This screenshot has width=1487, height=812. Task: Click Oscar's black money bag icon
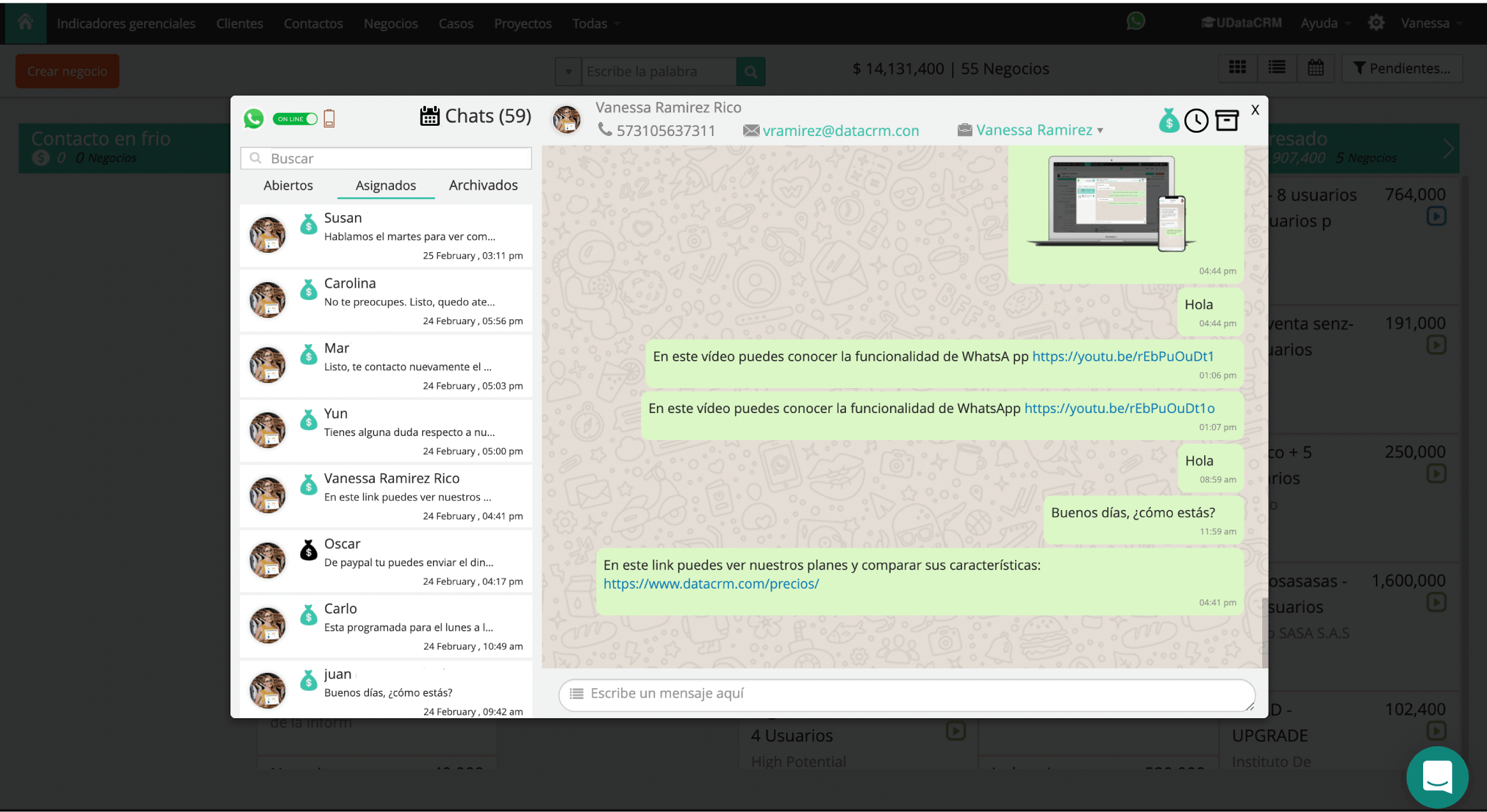pyautogui.click(x=309, y=550)
